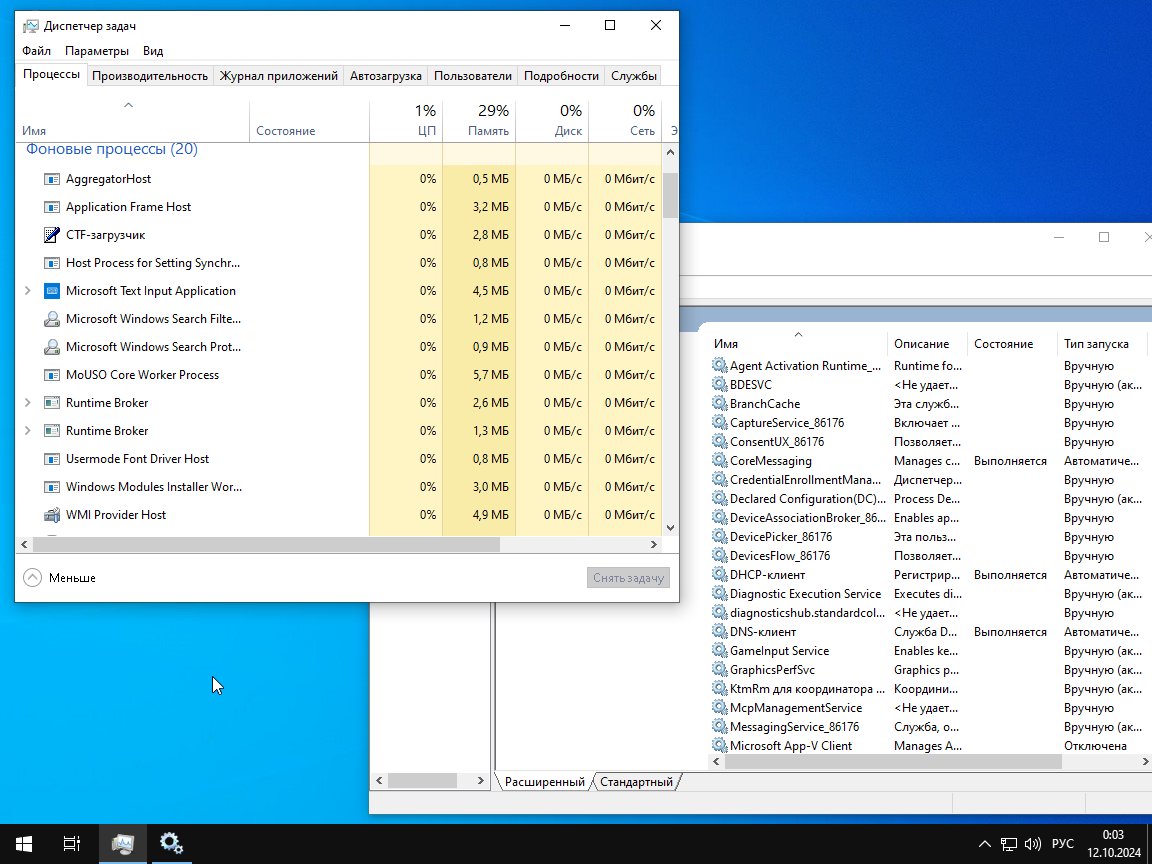
Task: Open the Параметры menu
Action: (x=97, y=51)
